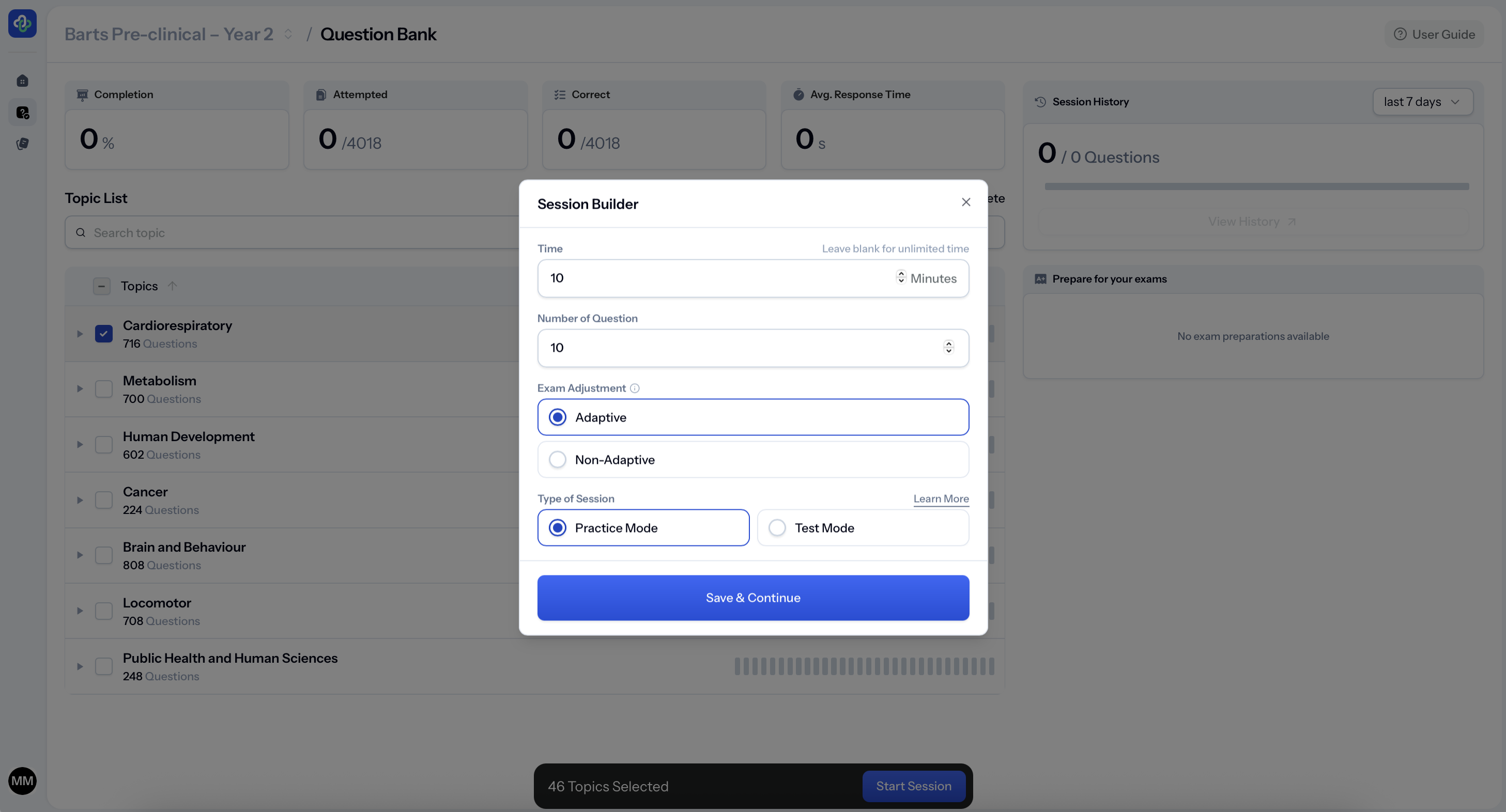The image size is (1506, 812).
Task: Click the app logo at top left
Action: pyautogui.click(x=22, y=23)
